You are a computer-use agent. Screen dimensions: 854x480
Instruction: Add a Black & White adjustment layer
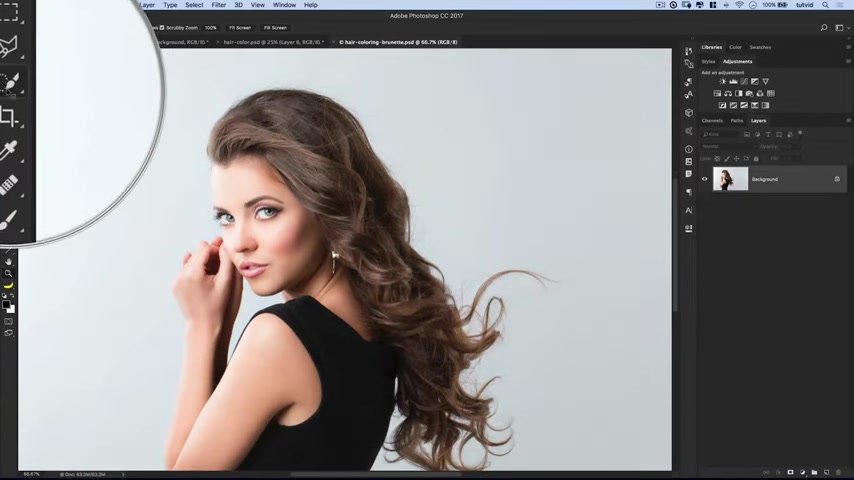pos(739,94)
